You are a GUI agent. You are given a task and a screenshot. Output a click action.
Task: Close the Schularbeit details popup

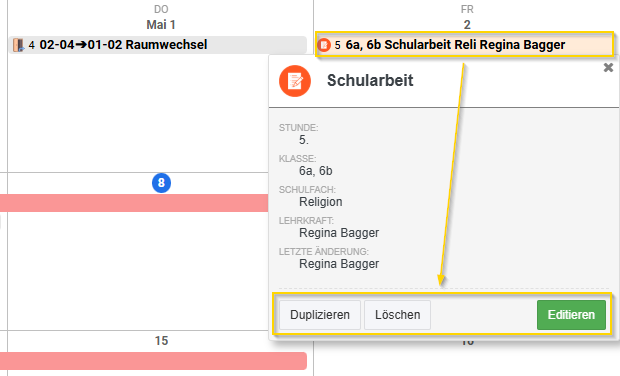608,68
